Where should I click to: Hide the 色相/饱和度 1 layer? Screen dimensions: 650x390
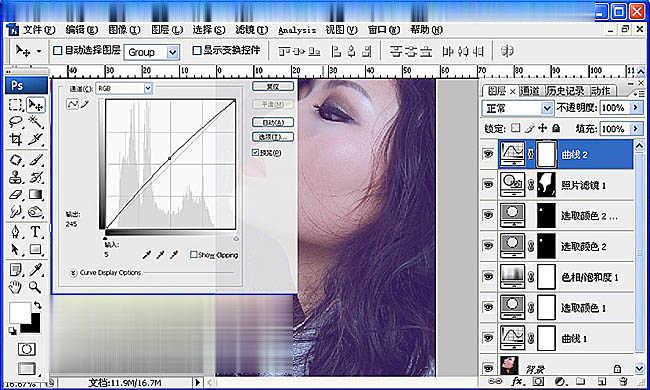489,276
